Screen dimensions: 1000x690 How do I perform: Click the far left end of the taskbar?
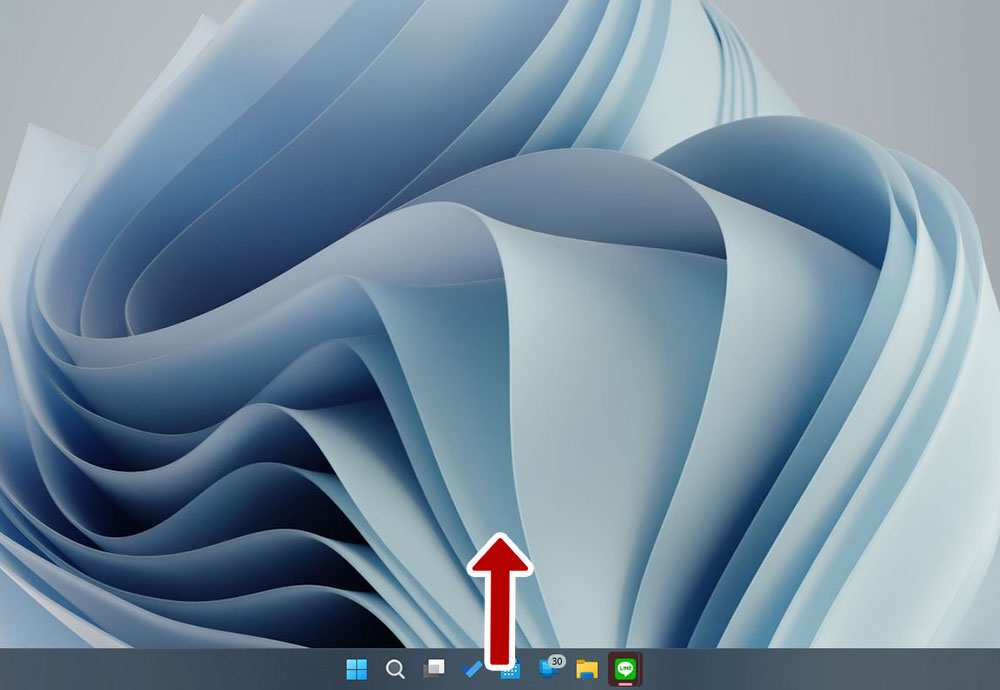(8, 669)
